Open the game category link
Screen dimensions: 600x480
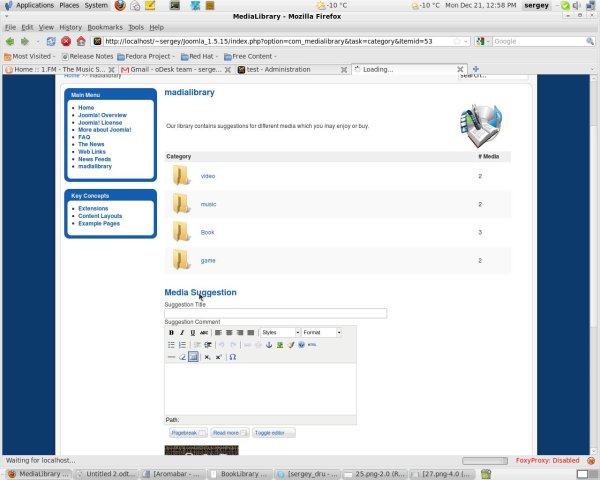208,261
